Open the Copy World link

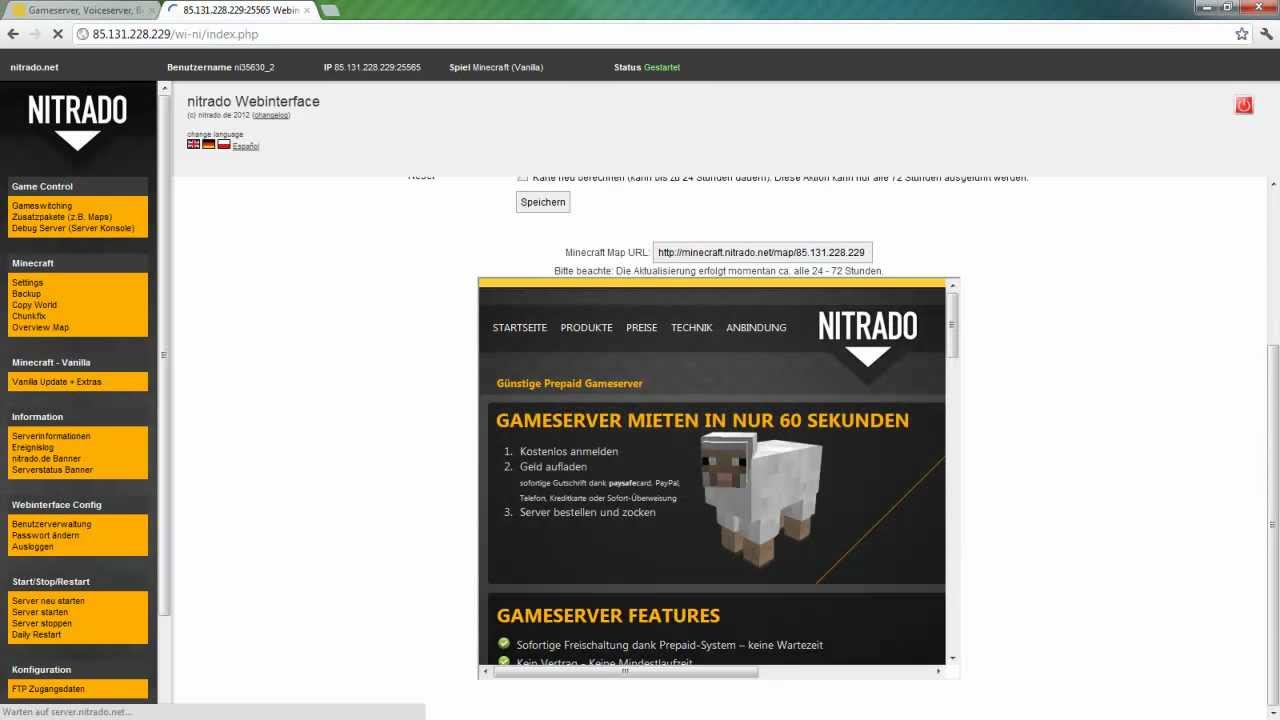click(x=35, y=305)
